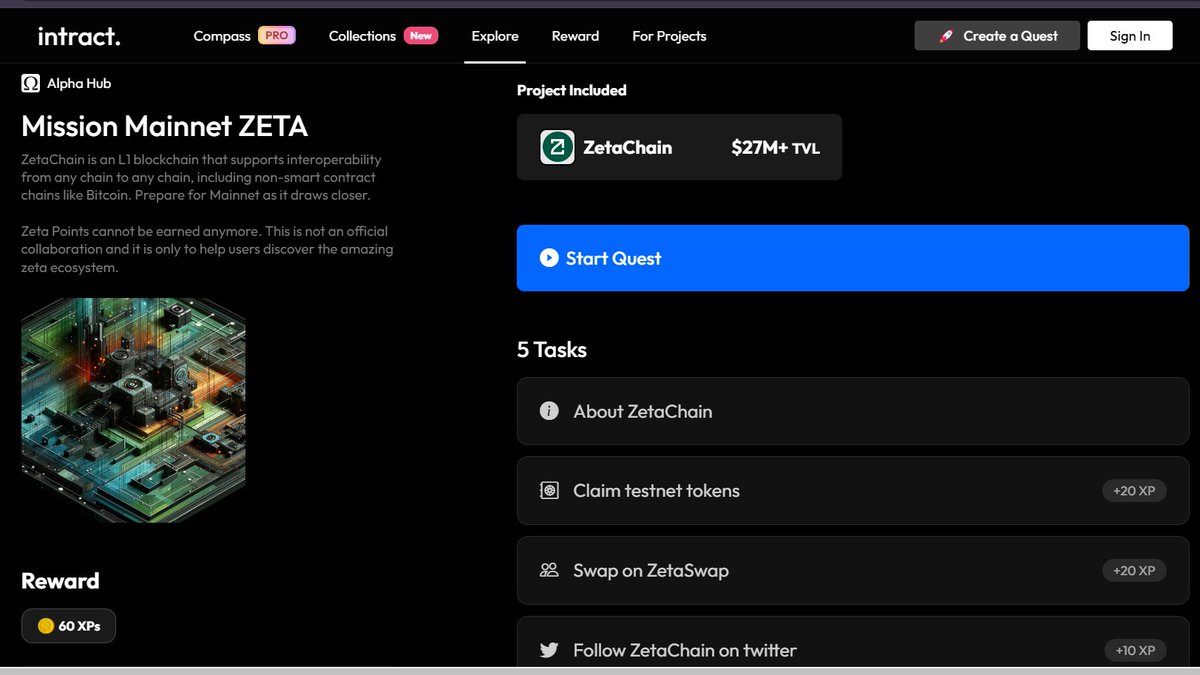1200x675 pixels.
Task: Click the Alpha Hub logo icon
Action: [x=31, y=83]
